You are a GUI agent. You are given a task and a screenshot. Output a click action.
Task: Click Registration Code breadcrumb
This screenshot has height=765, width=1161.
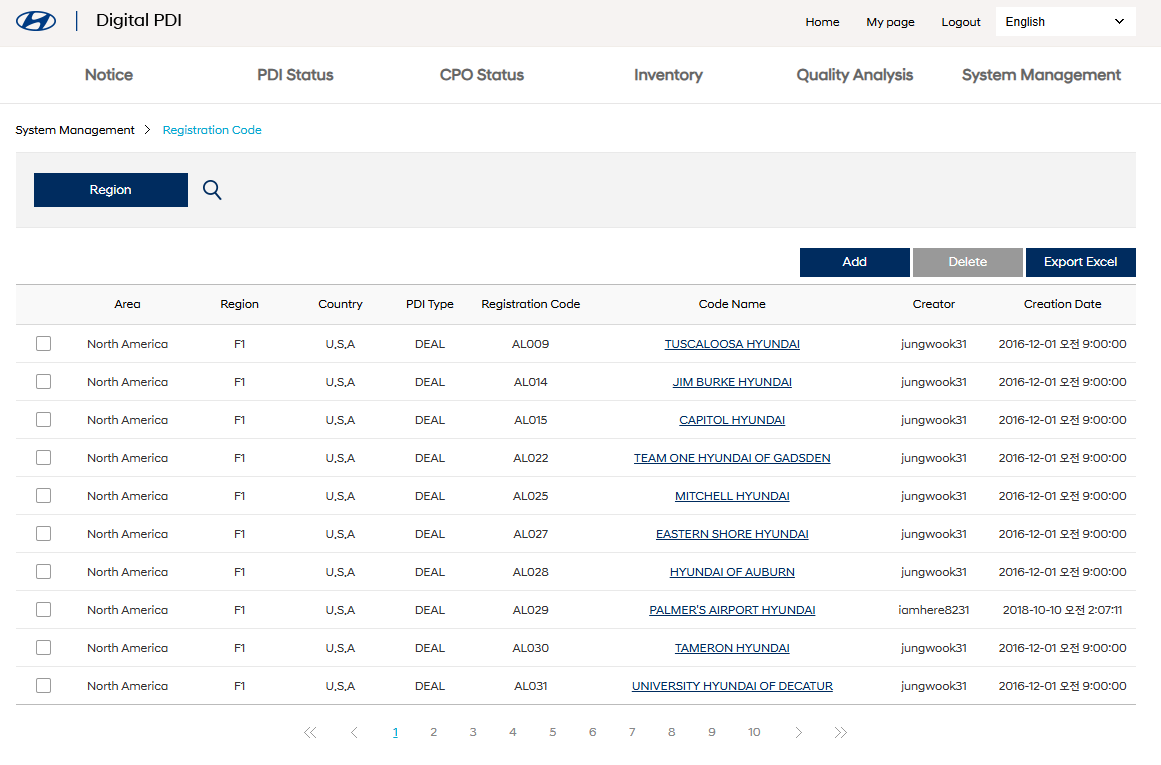[212, 130]
